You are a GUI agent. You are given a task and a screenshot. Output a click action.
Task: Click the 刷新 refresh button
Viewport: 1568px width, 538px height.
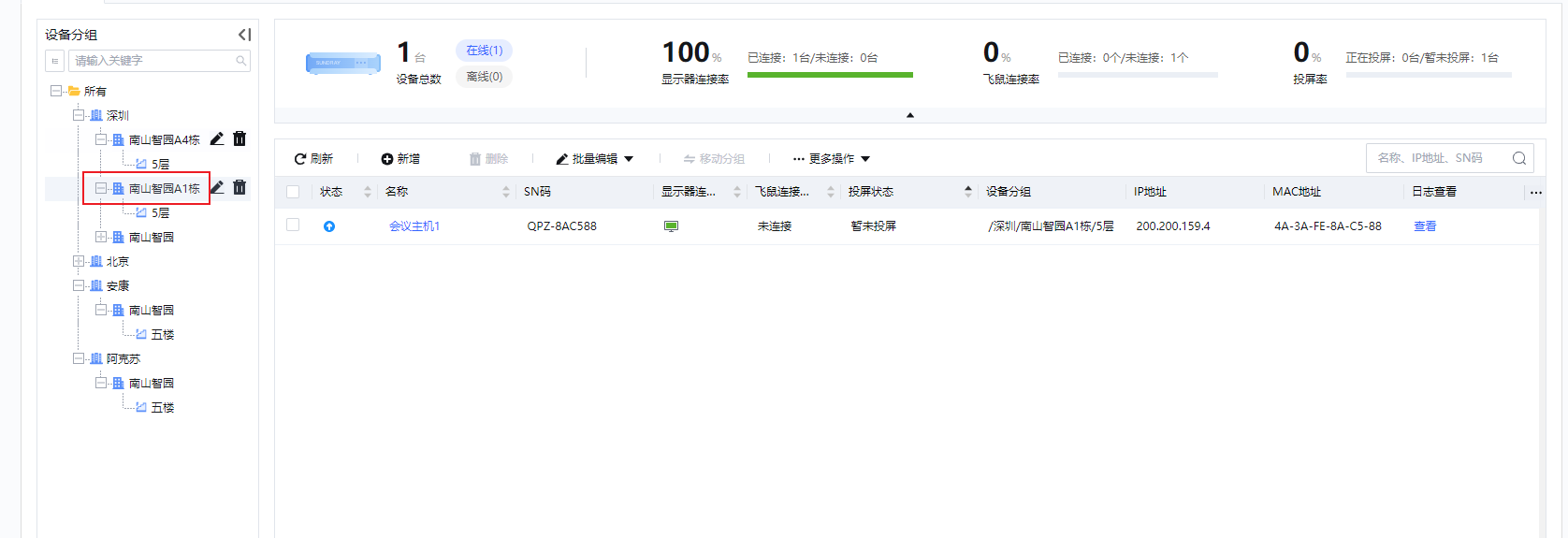coord(313,159)
